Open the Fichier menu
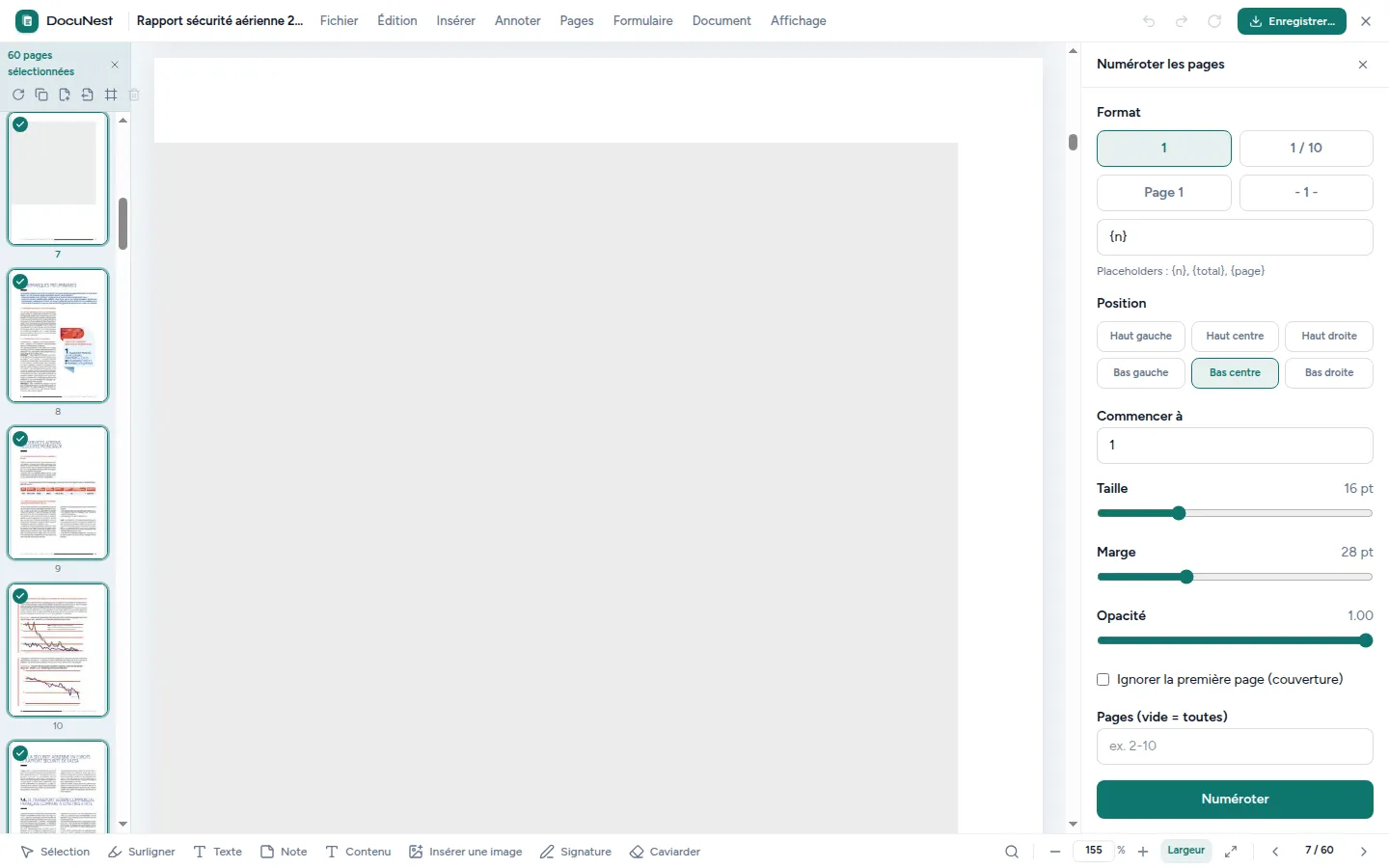 [x=340, y=21]
